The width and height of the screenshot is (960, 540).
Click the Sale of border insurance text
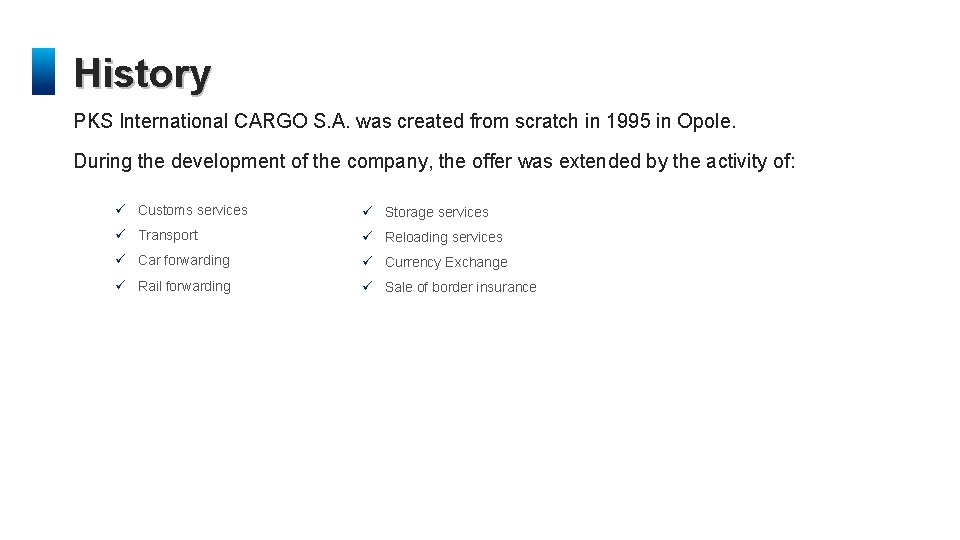coord(461,287)
